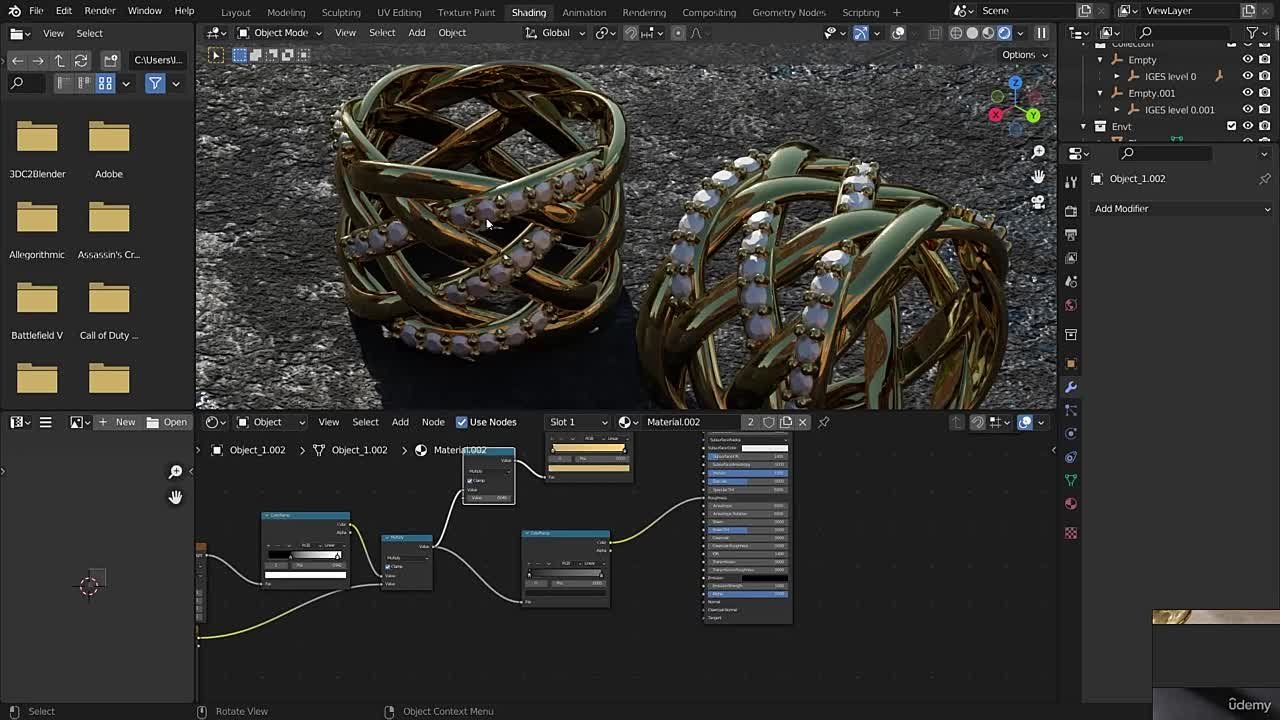
Task: Choose the box select new-selection mode icon
Action: (240, 55)
